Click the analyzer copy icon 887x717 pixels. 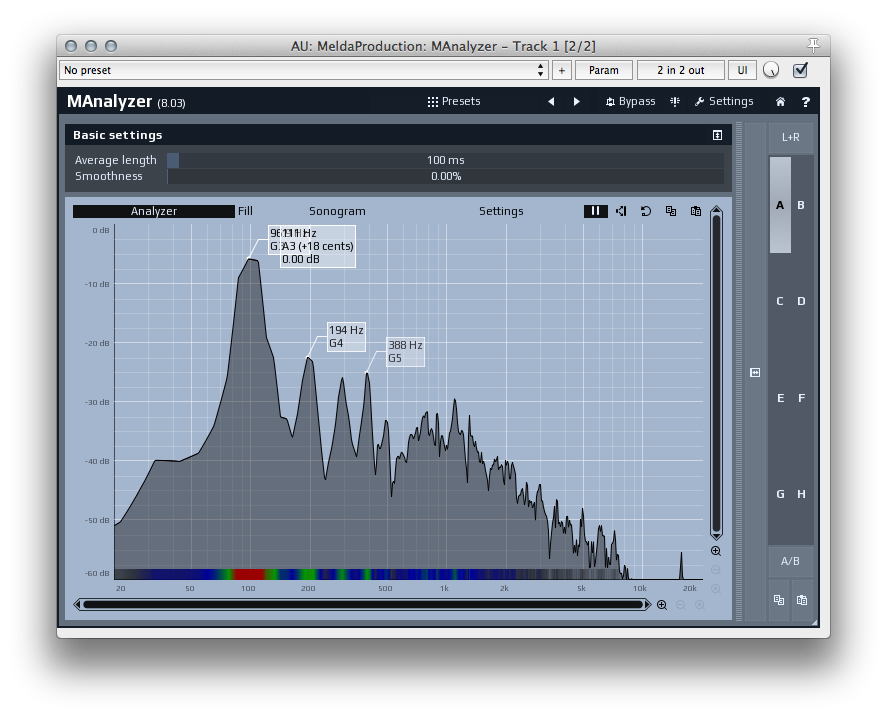pyautogui.click(x=671, y=211)
